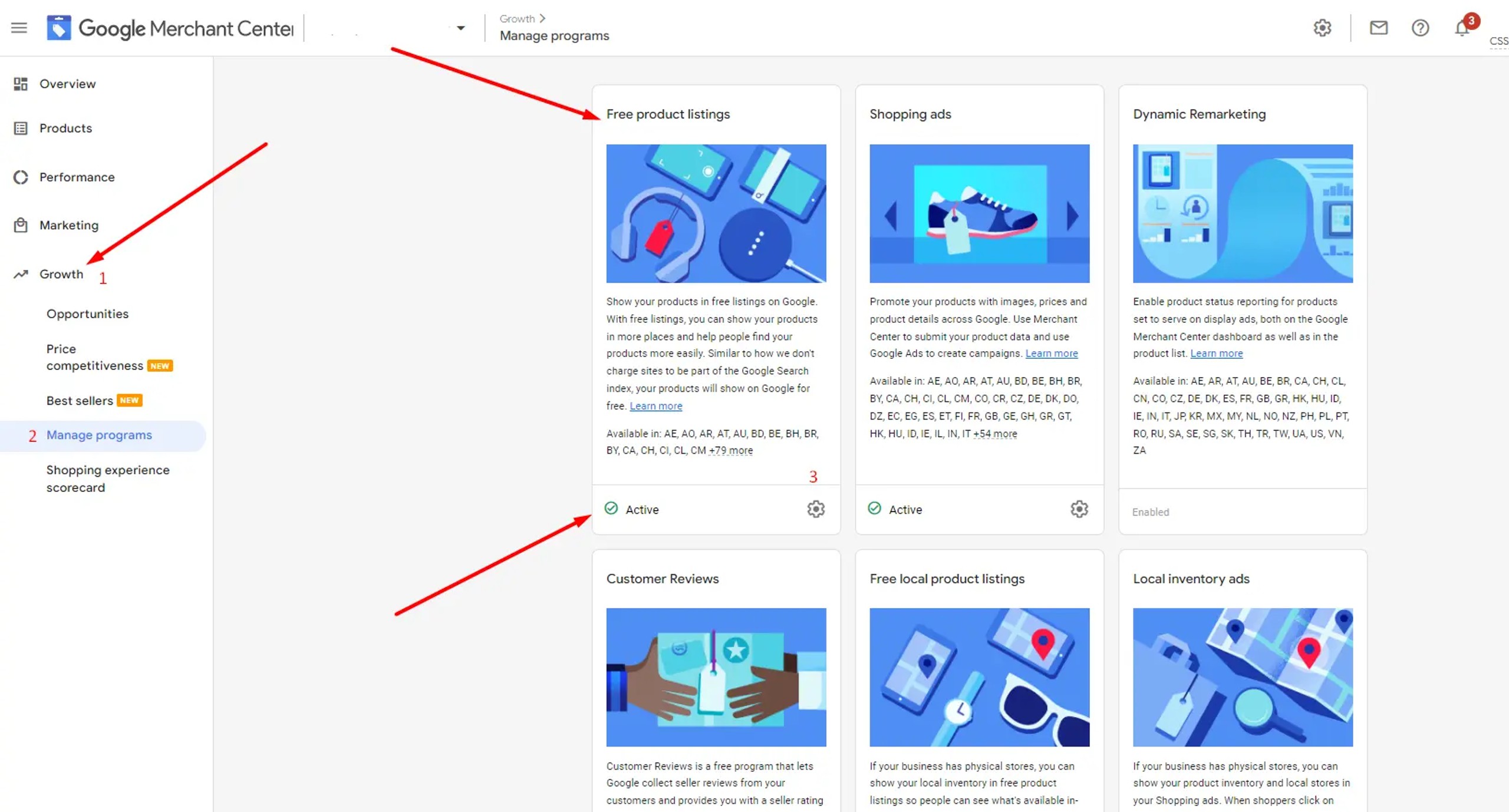This screenshot has width=1509, height=812.
Task: Click Learn more under Dynamic Remarketing
Action: pyautogui.click(x=1216, y=354)
